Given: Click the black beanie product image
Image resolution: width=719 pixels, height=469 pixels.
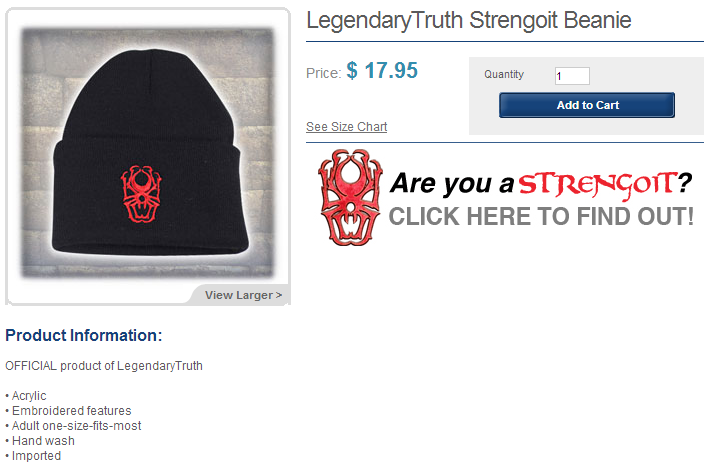Looking at the screenshot, I should coord(148,153).
